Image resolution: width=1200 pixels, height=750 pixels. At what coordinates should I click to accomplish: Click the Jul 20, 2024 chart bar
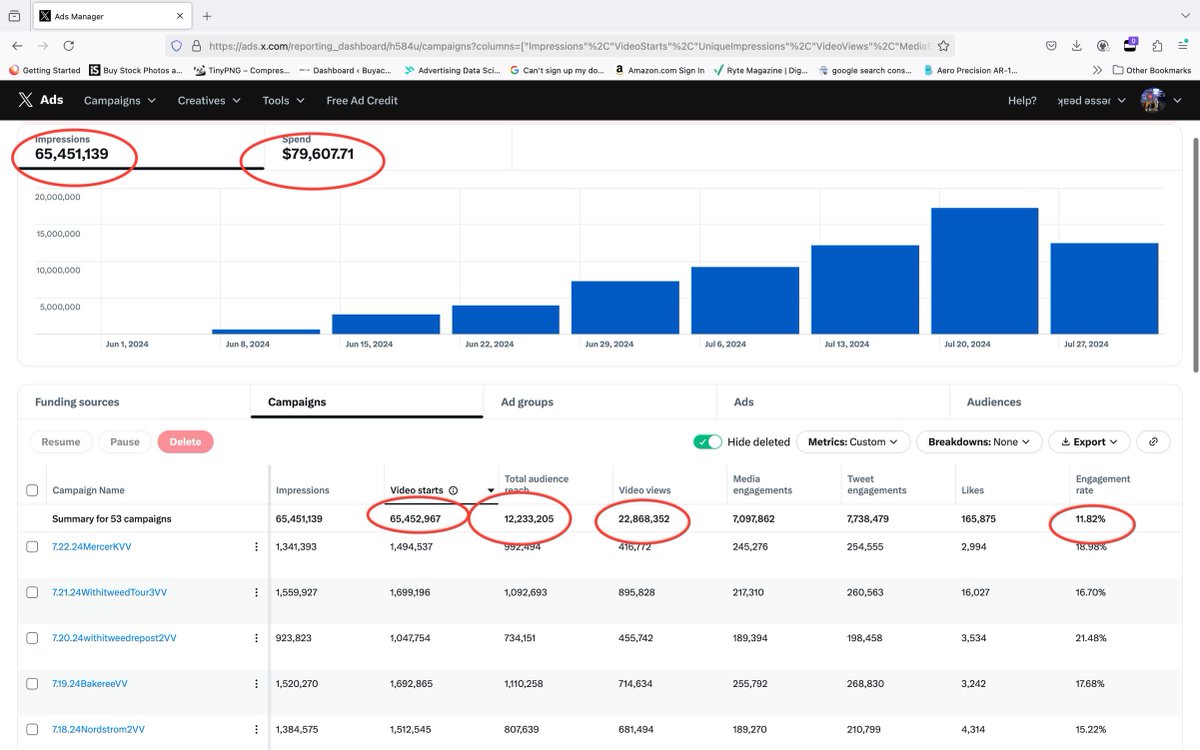point(984,270)
